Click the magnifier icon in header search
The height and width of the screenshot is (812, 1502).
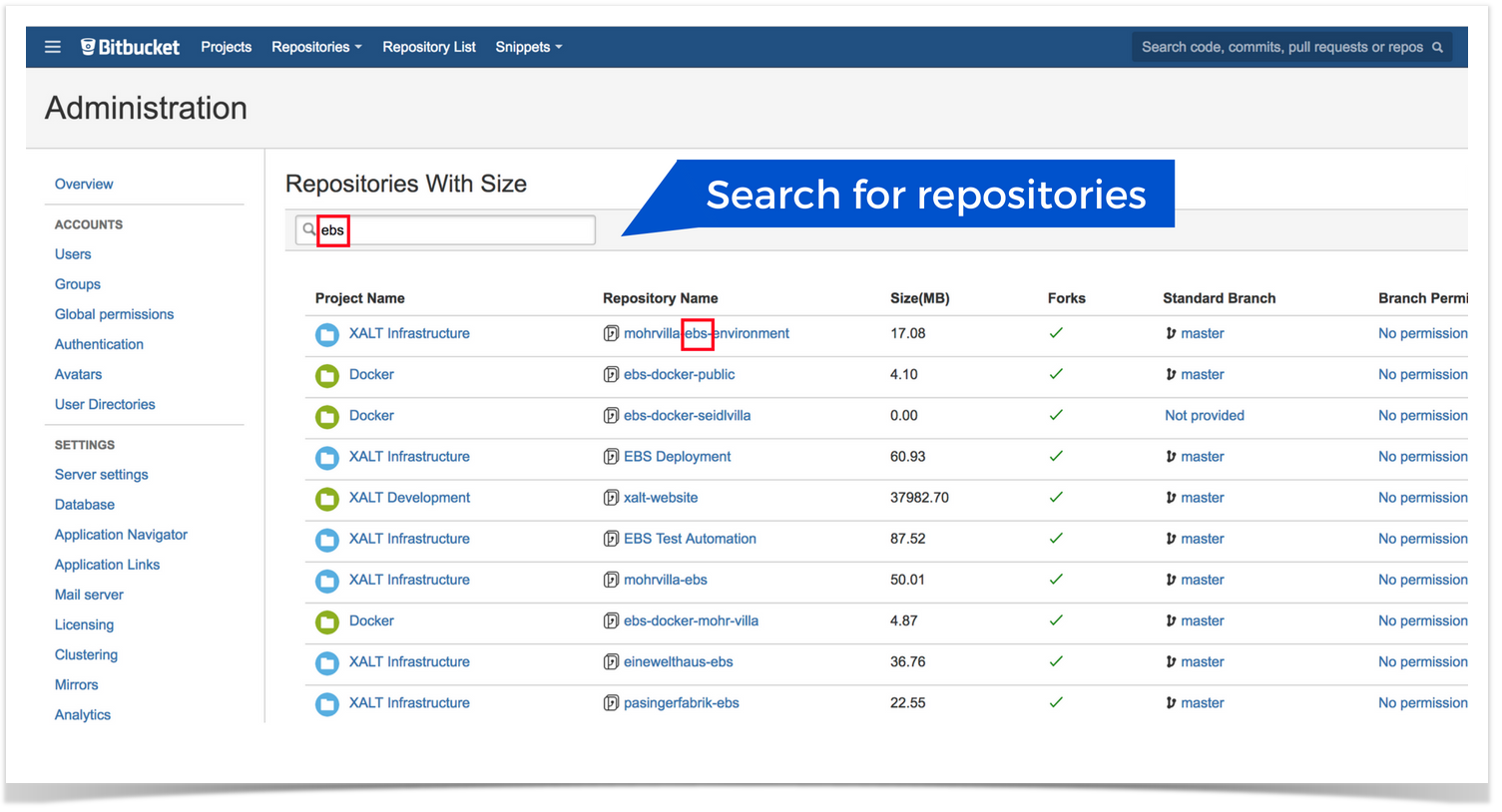(x=1437, y=47)
